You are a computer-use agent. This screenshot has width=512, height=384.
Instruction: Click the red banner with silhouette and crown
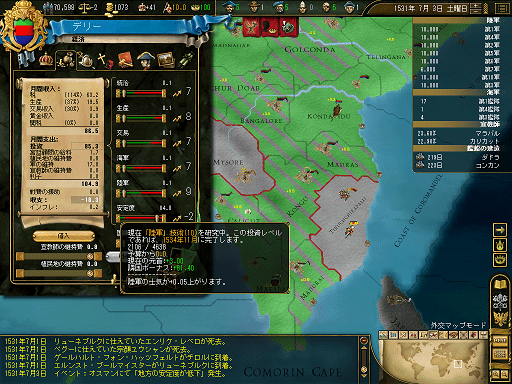270,27
